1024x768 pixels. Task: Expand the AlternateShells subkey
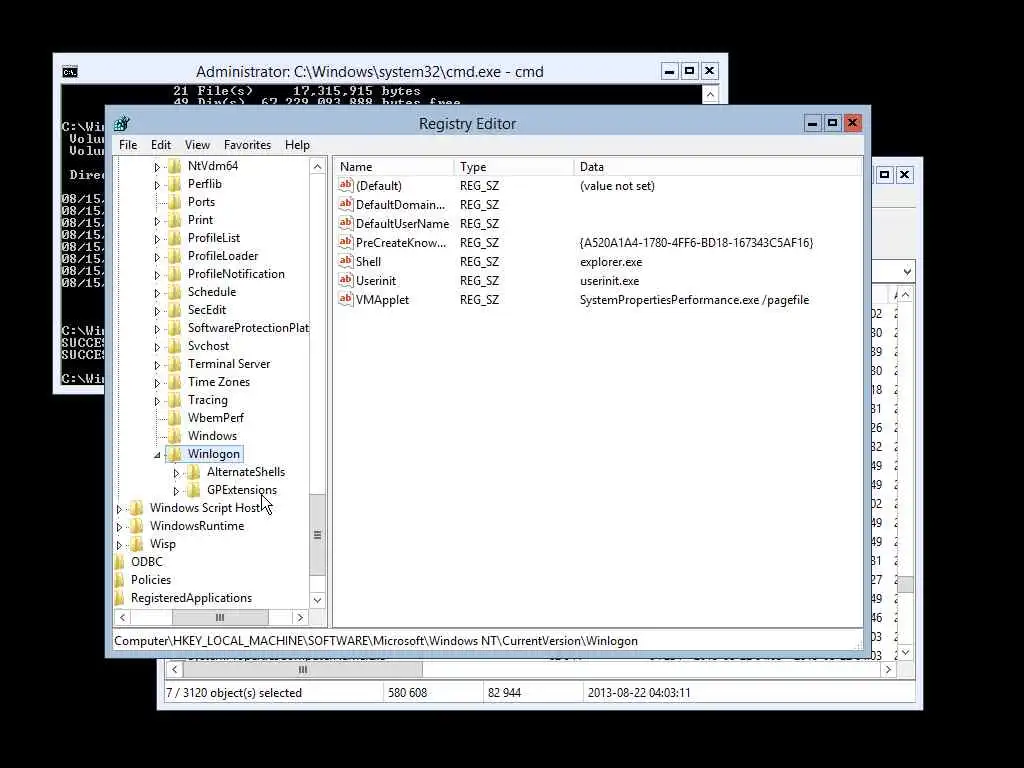pyautogui.click(x=176, y=473)
